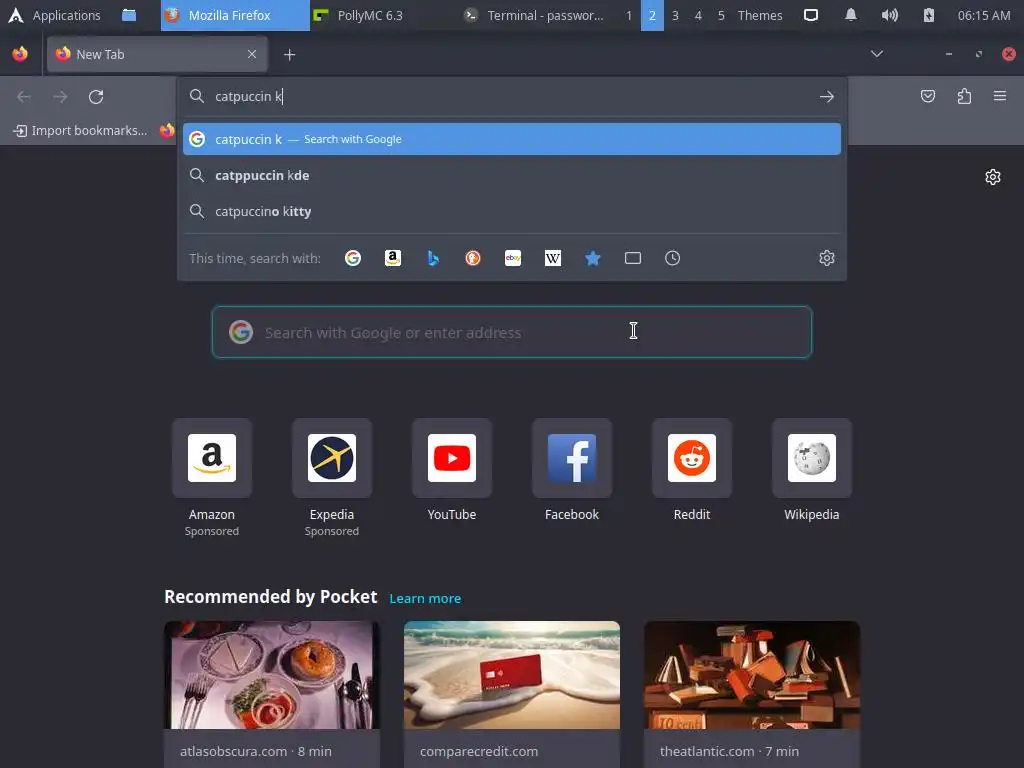The image size is (1024, 768).
Task: Open the atlasobscura.com Pocket story
Action: tap(272, 694)
